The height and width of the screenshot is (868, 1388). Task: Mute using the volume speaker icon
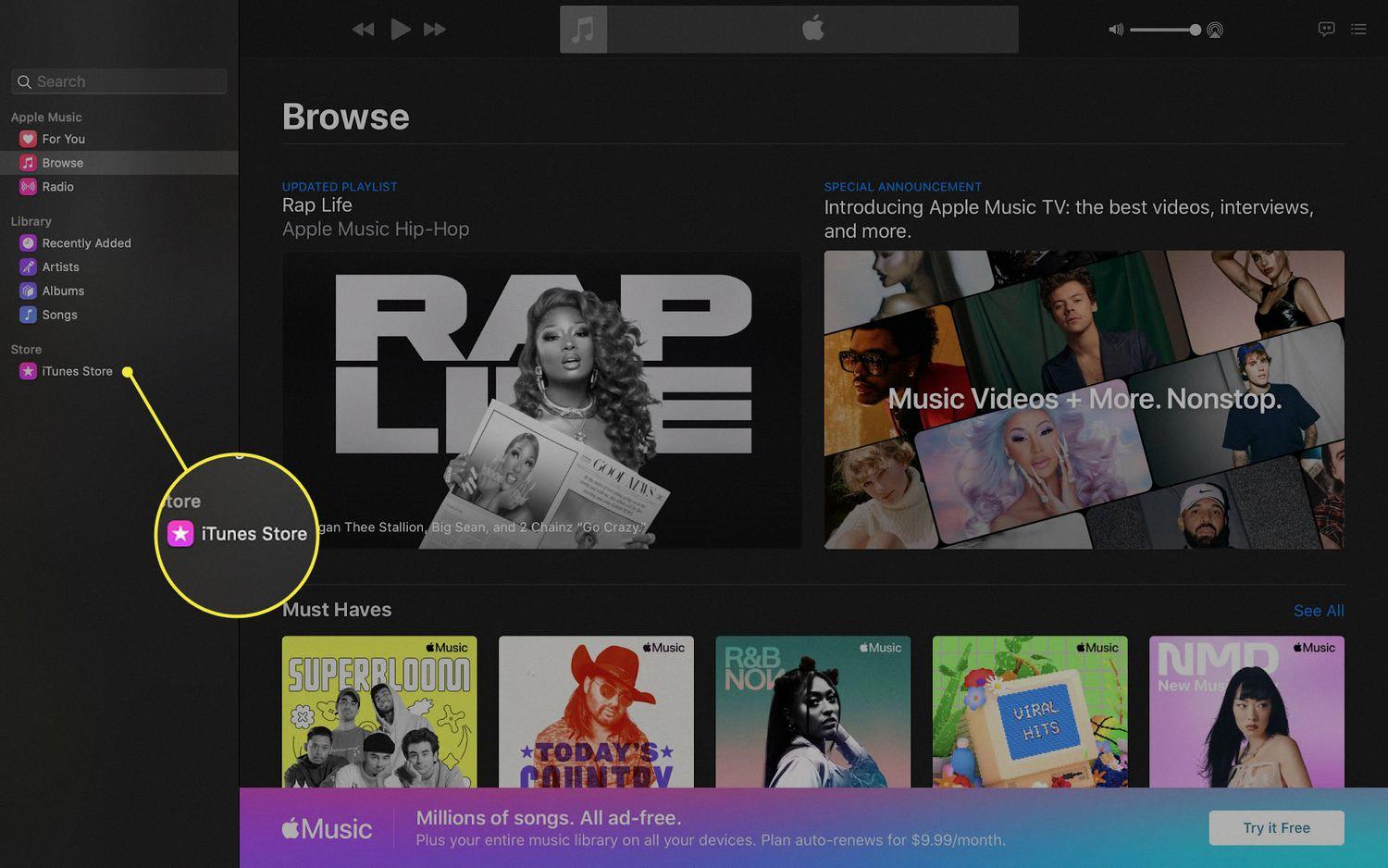coord(1116,30)
